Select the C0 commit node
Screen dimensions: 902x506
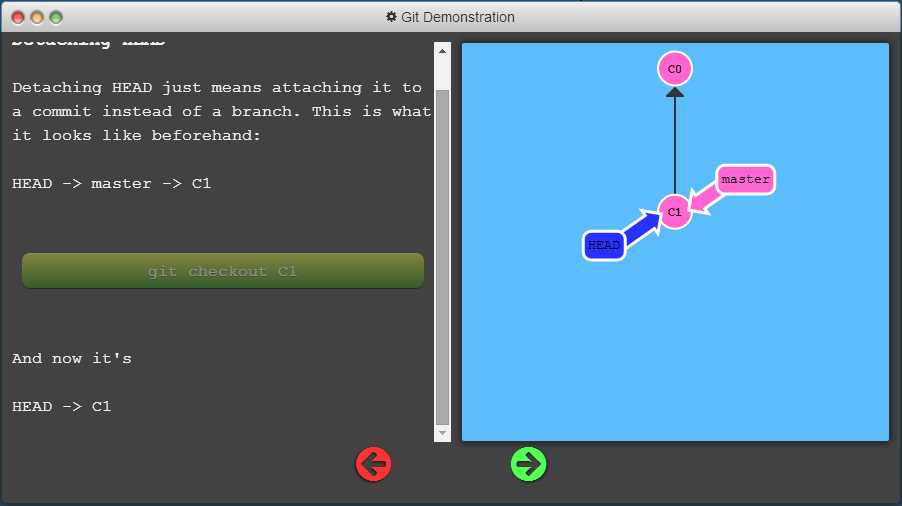click(675, 69)
